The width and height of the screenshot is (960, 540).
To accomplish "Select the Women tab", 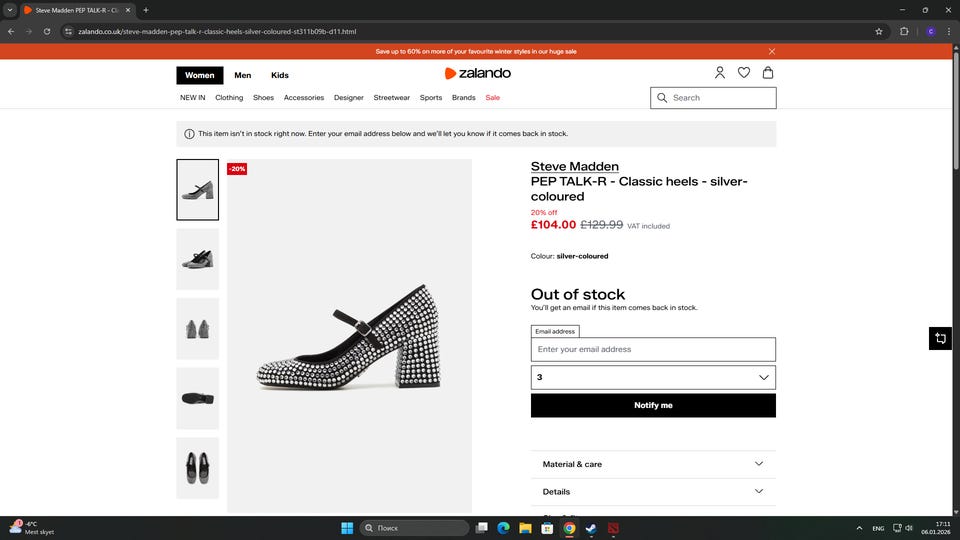I will point(200,75).
